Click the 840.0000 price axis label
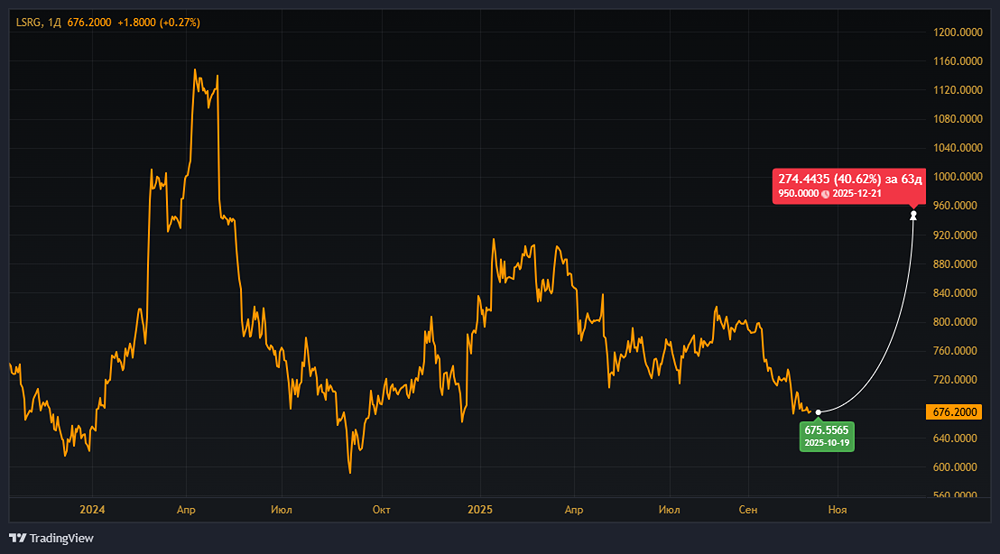Image resolution: width=1000 pixels, height=554 pixels. point(955,293)
